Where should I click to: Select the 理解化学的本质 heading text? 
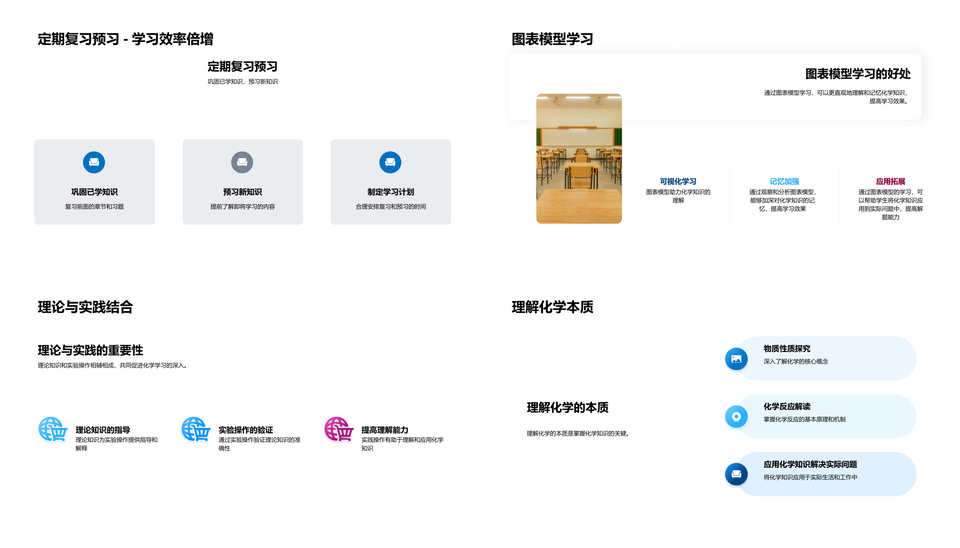point(568,407)
